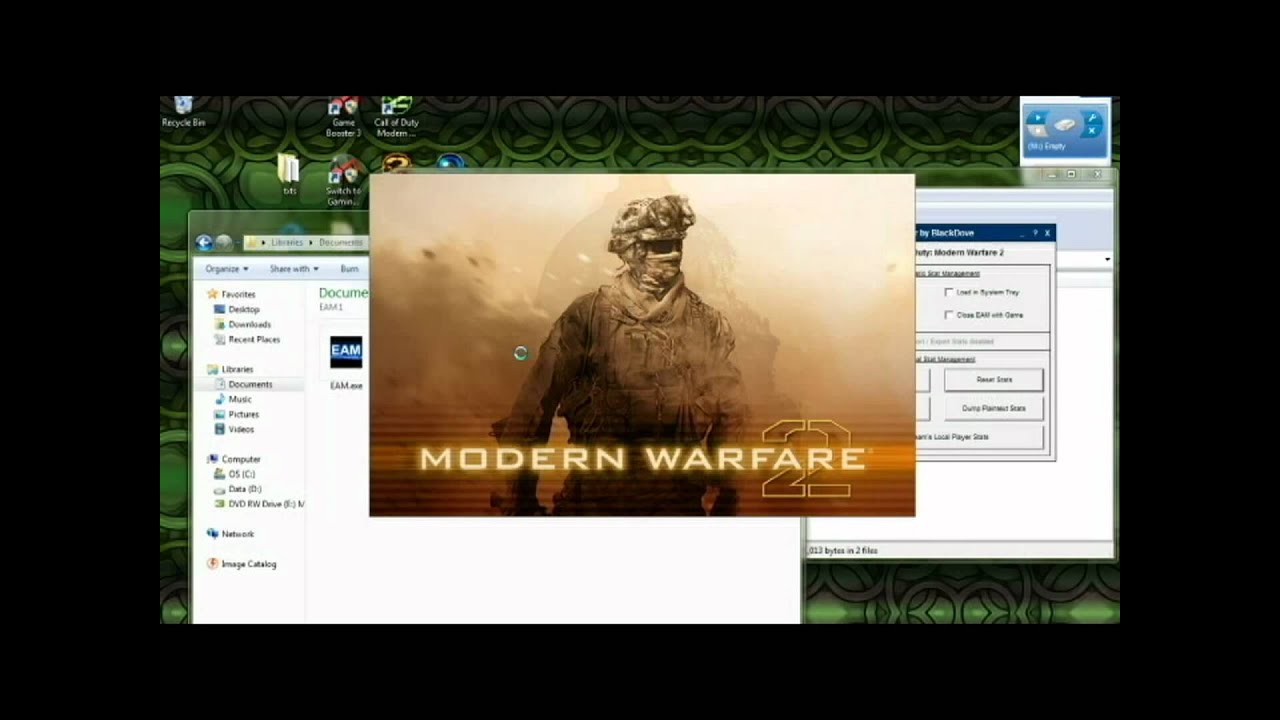Click Documents in the address breadcrumb

click(x=341, y=242)
